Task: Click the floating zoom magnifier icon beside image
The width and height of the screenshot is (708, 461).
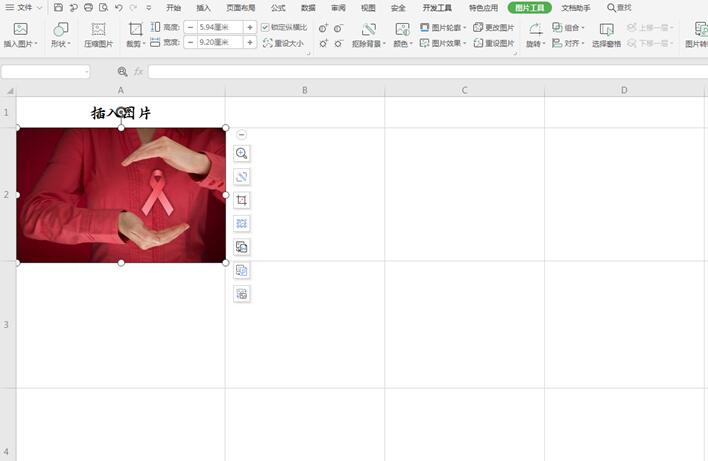Action: 242,154
